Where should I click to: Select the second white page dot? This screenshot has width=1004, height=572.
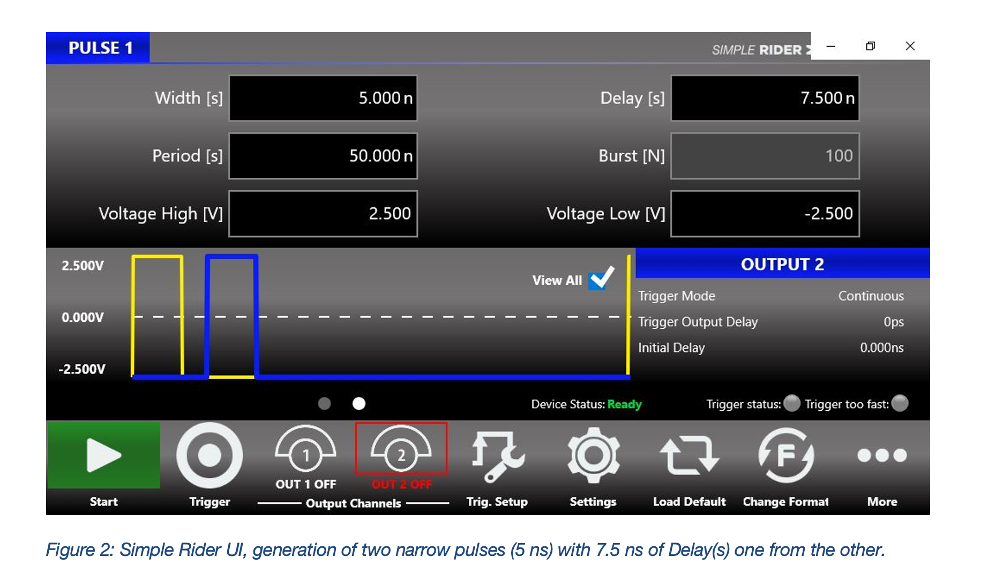pyautogui.click(x=359, y=404)
